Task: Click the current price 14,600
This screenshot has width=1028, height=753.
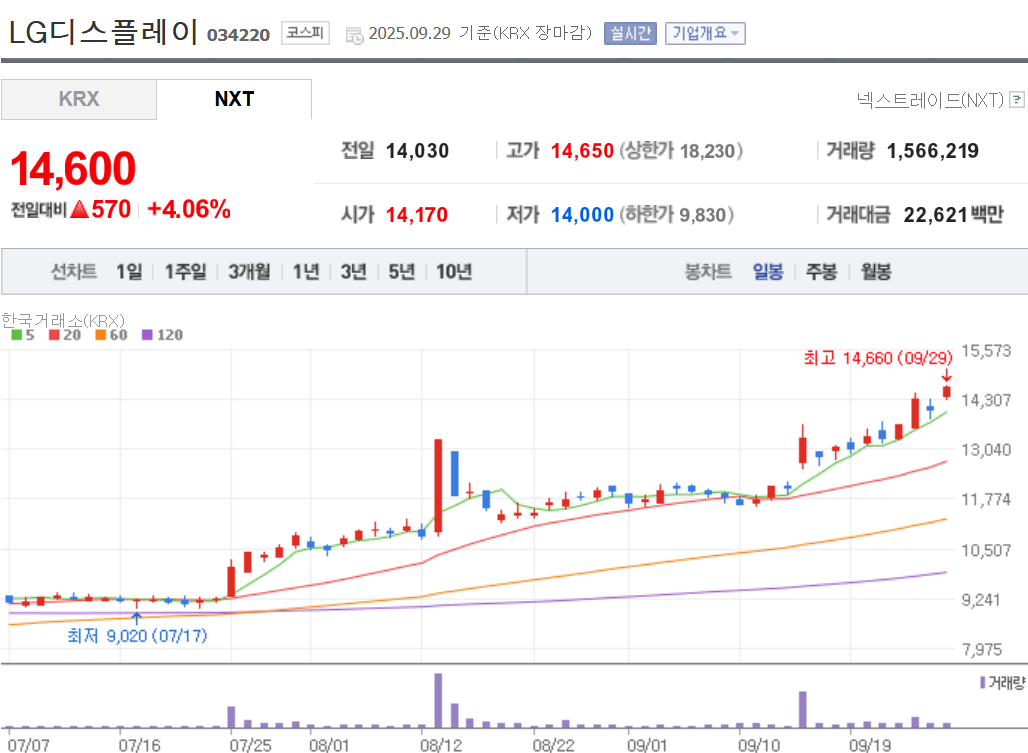Action: point(73,168)
